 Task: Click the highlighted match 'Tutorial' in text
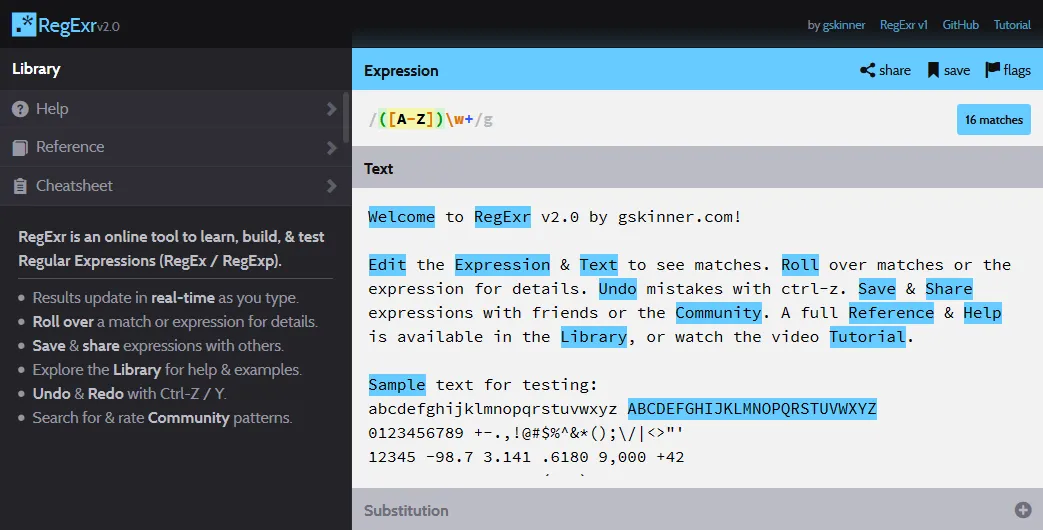(x=867, y=336)
